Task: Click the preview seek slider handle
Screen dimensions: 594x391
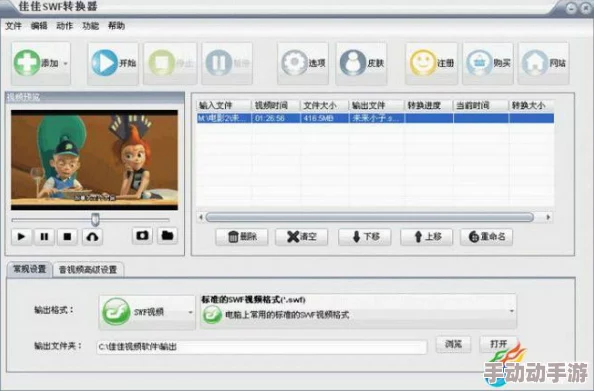Action: click(95, 219)
